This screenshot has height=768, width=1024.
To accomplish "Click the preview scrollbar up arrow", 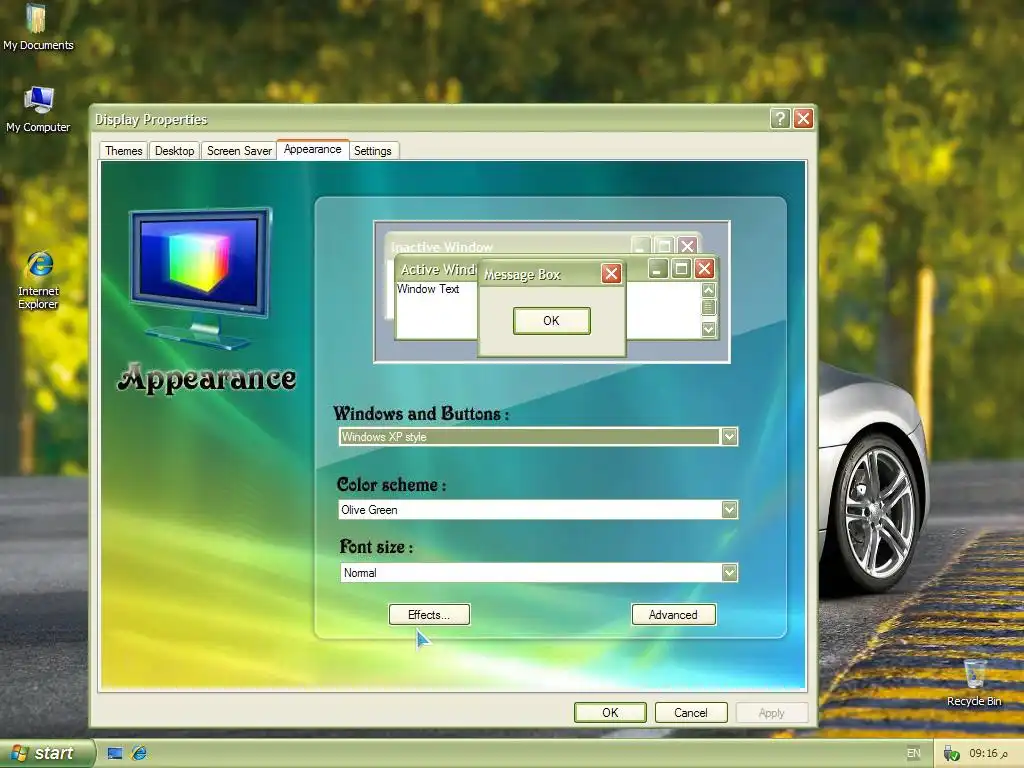I will 709,290.
